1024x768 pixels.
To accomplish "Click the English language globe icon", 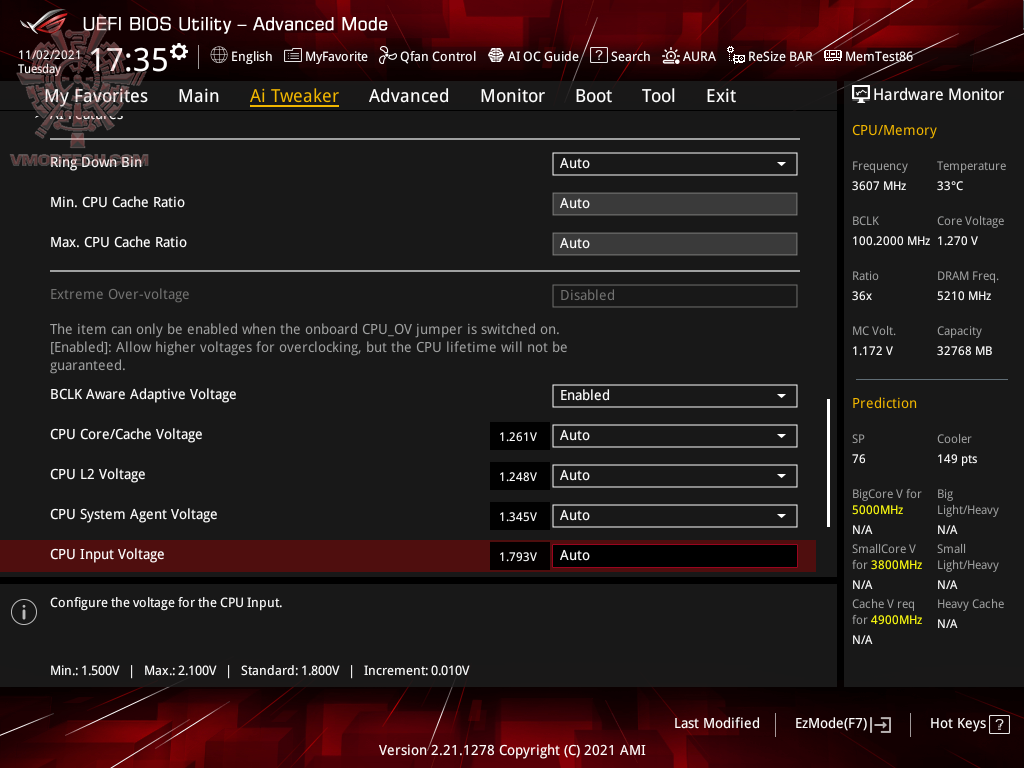I will click(x=219, y=56).
